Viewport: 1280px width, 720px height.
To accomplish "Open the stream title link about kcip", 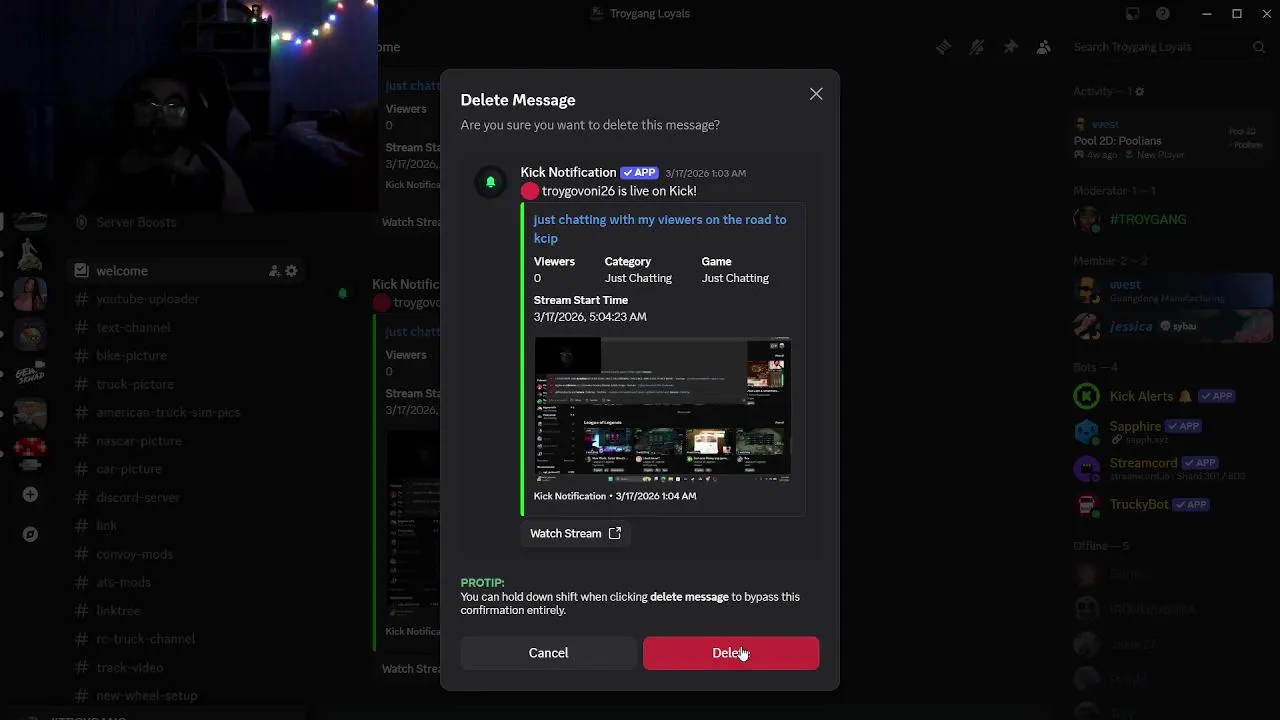I will (660, 229).
